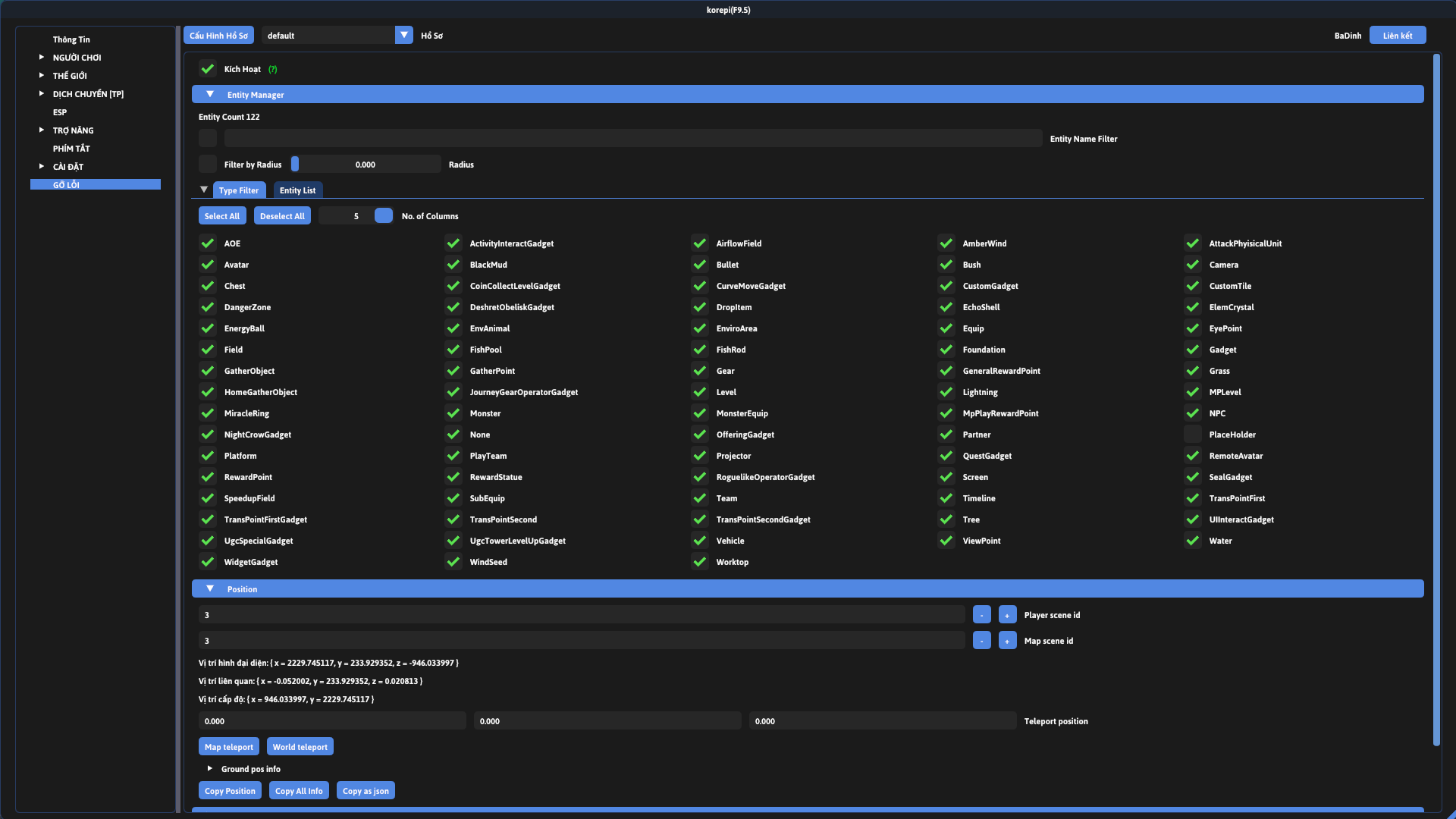Collapse the Type Filter triangle arrow
The height and width of the screenshot is (819, 1456).
coord(204,190)
